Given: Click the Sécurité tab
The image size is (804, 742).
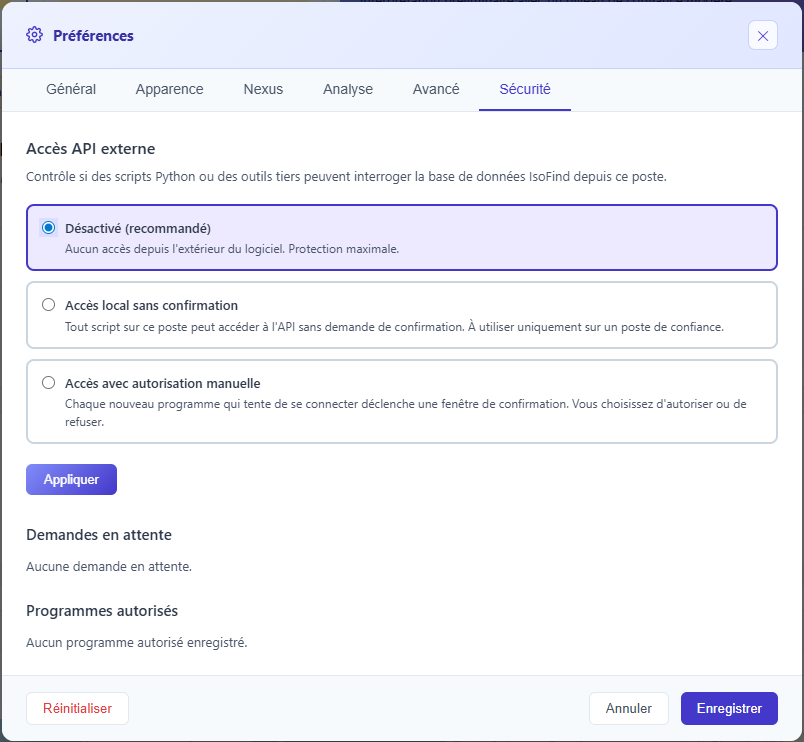Looking at the screenshot, I should pos(525,89).
